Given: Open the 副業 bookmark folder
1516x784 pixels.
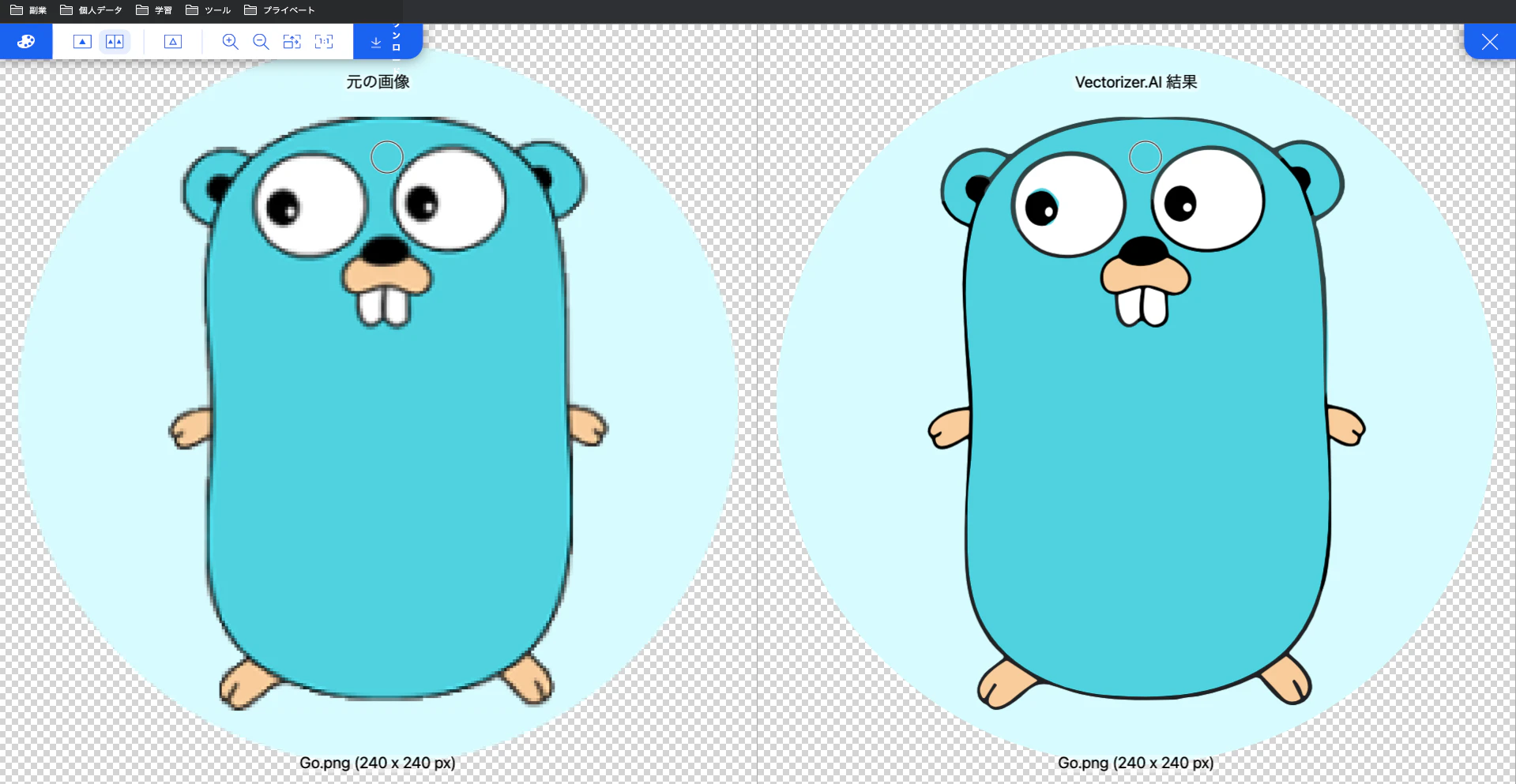Looking at the screenshot, I should [x=28, y=10].
